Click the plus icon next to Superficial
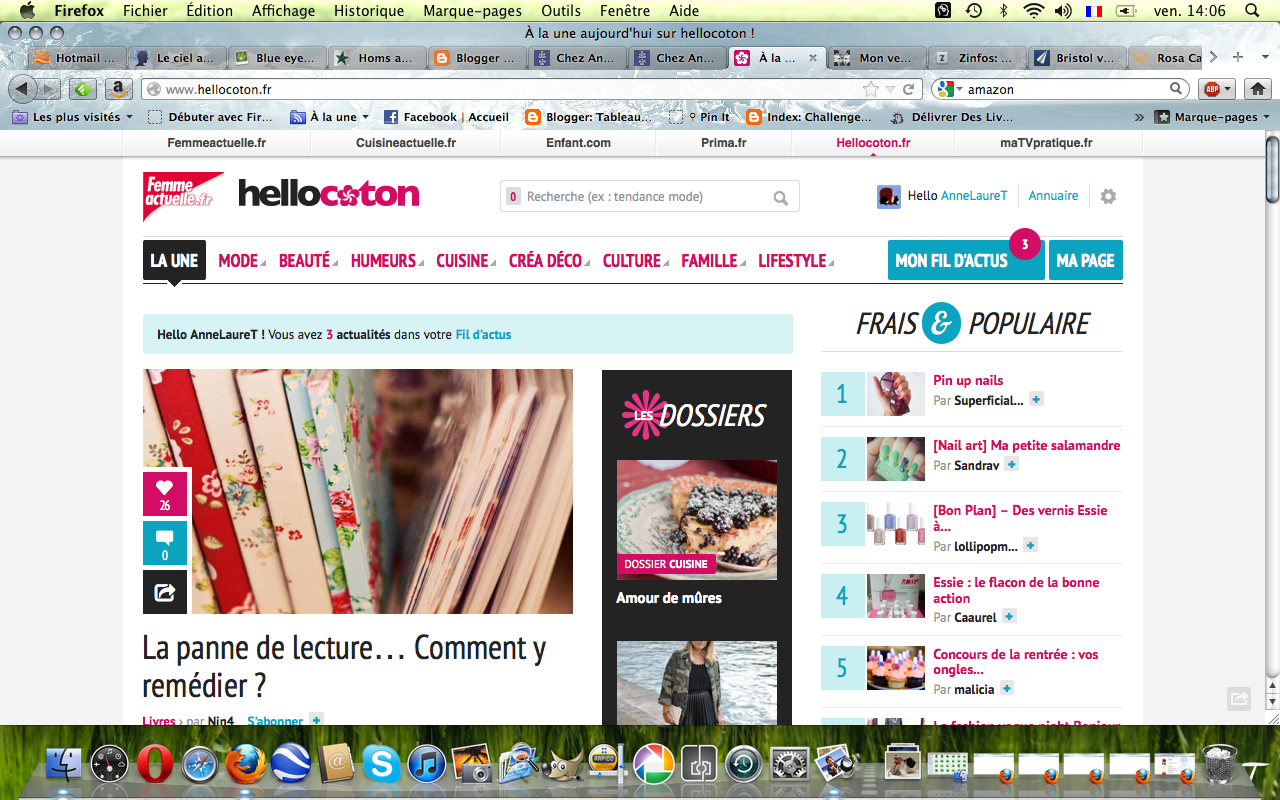Viewport: 1280px width, 800px height. [1036, 399]
